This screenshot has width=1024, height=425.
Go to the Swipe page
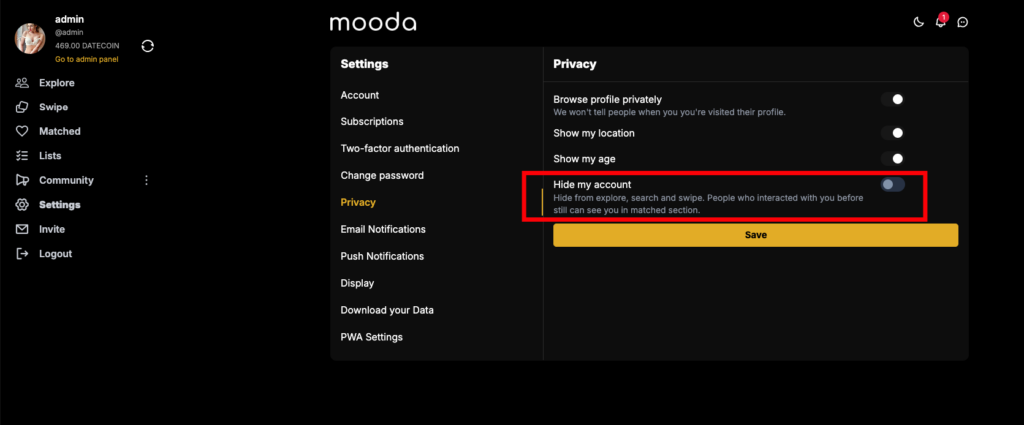53,107
